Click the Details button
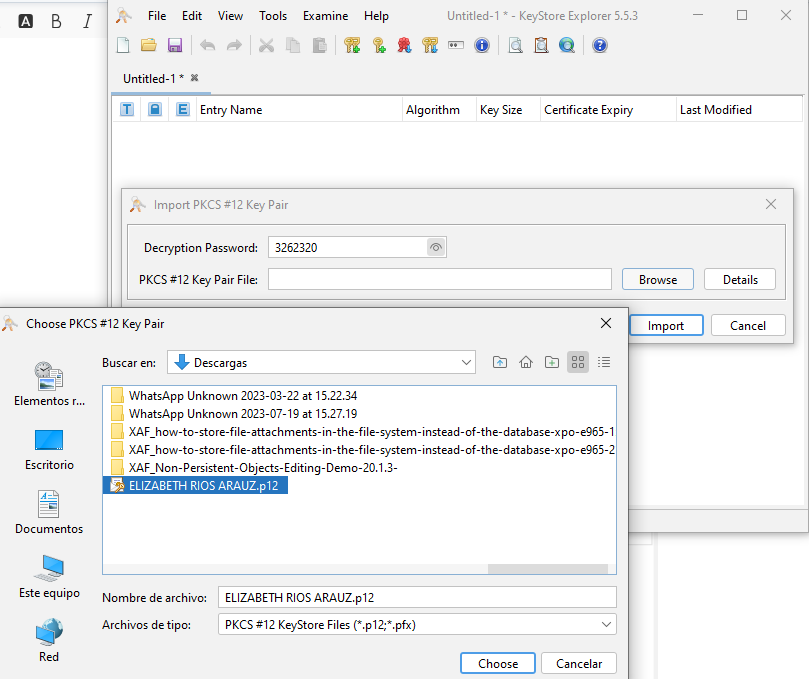809x679 pixels. pos(740,280)
